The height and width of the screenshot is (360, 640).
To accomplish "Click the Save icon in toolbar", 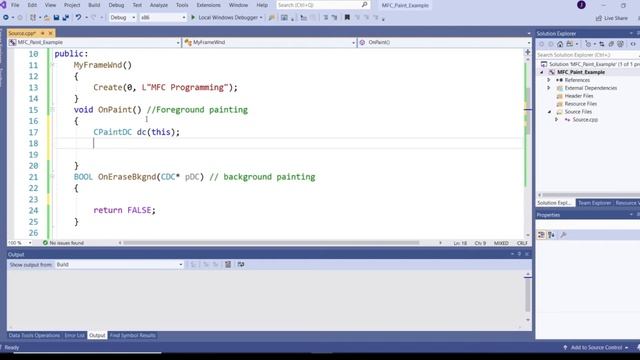I will point(56,18).
